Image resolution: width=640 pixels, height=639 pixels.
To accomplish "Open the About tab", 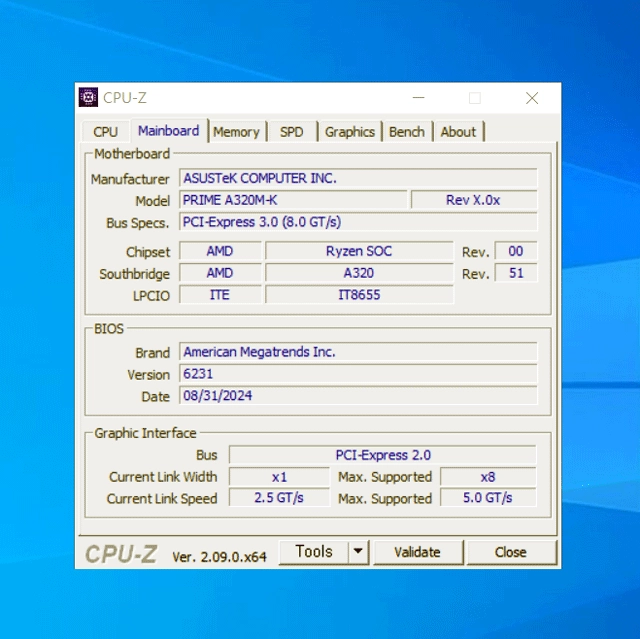I will click(x=458, y=132).
